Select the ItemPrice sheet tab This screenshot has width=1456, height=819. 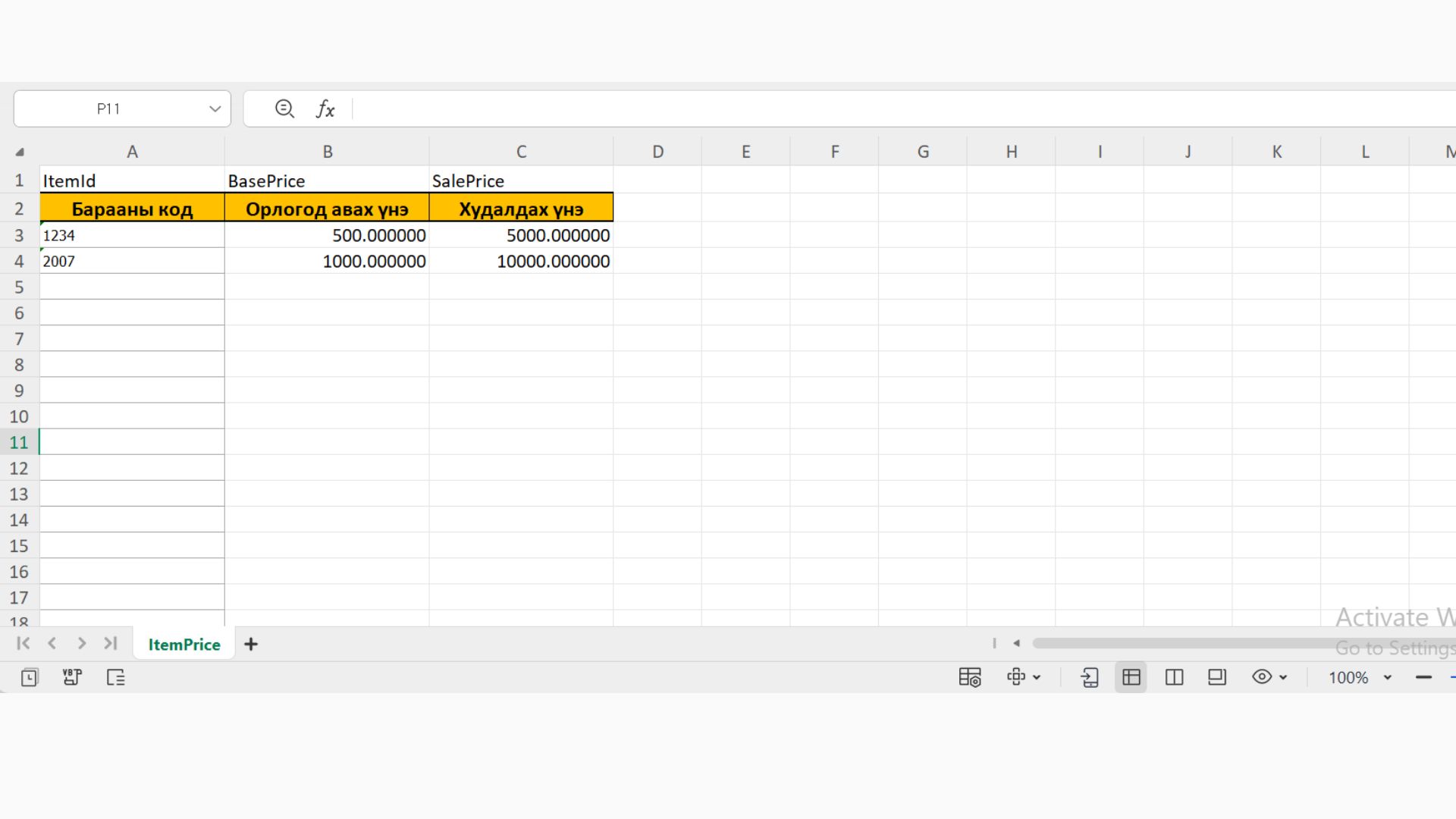click(x=184, y=645)
